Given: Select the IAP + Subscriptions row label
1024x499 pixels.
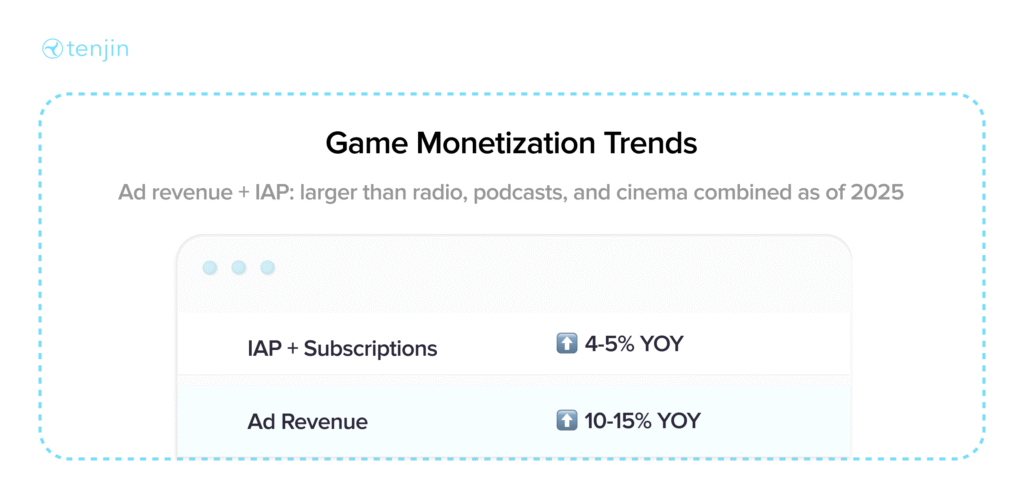Looking at the screenshot, I should pyautogui.click(x=342, y=349).
